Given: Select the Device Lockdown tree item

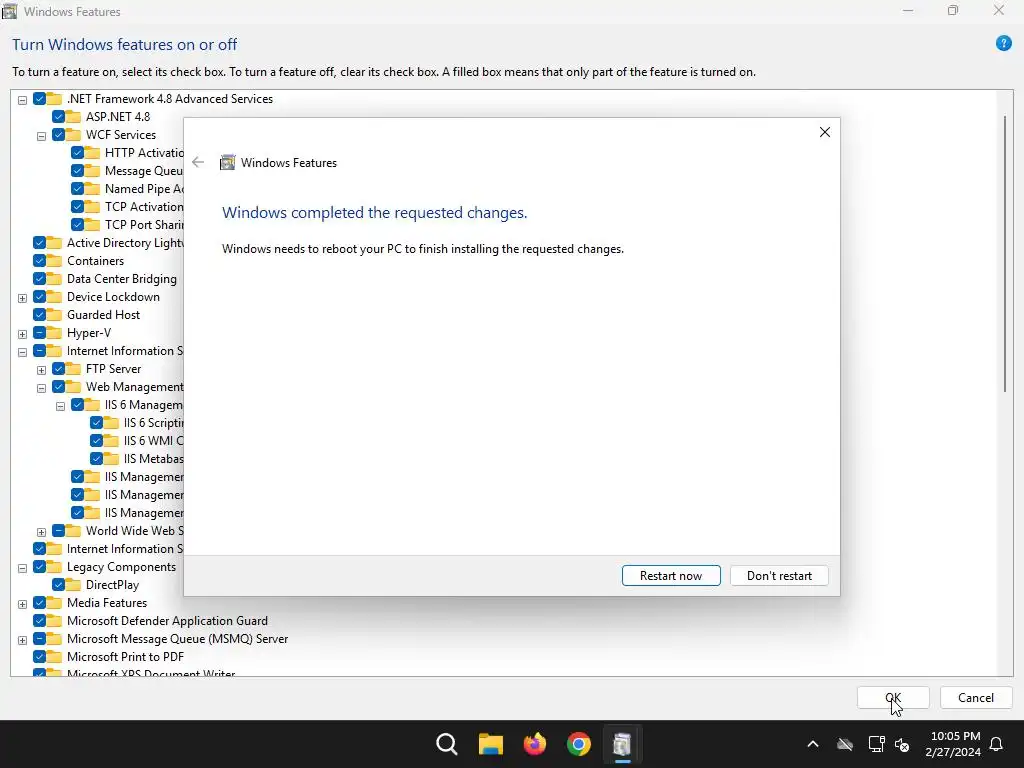Looking at the screenshot, I should [113, 296].
